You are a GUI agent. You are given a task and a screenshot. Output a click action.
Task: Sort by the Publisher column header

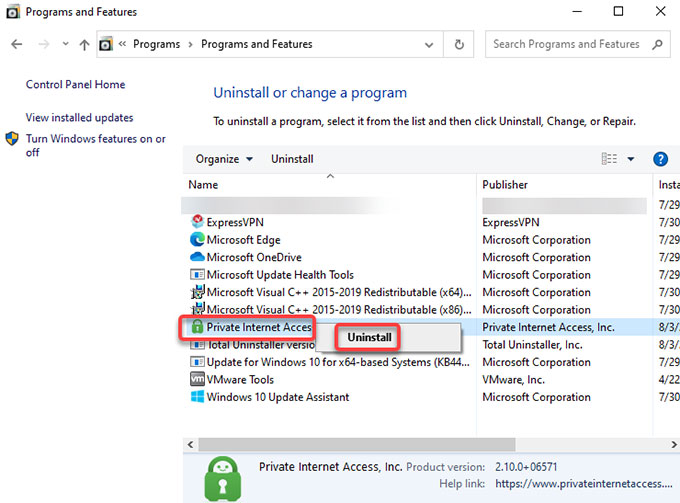pos(505,185)
